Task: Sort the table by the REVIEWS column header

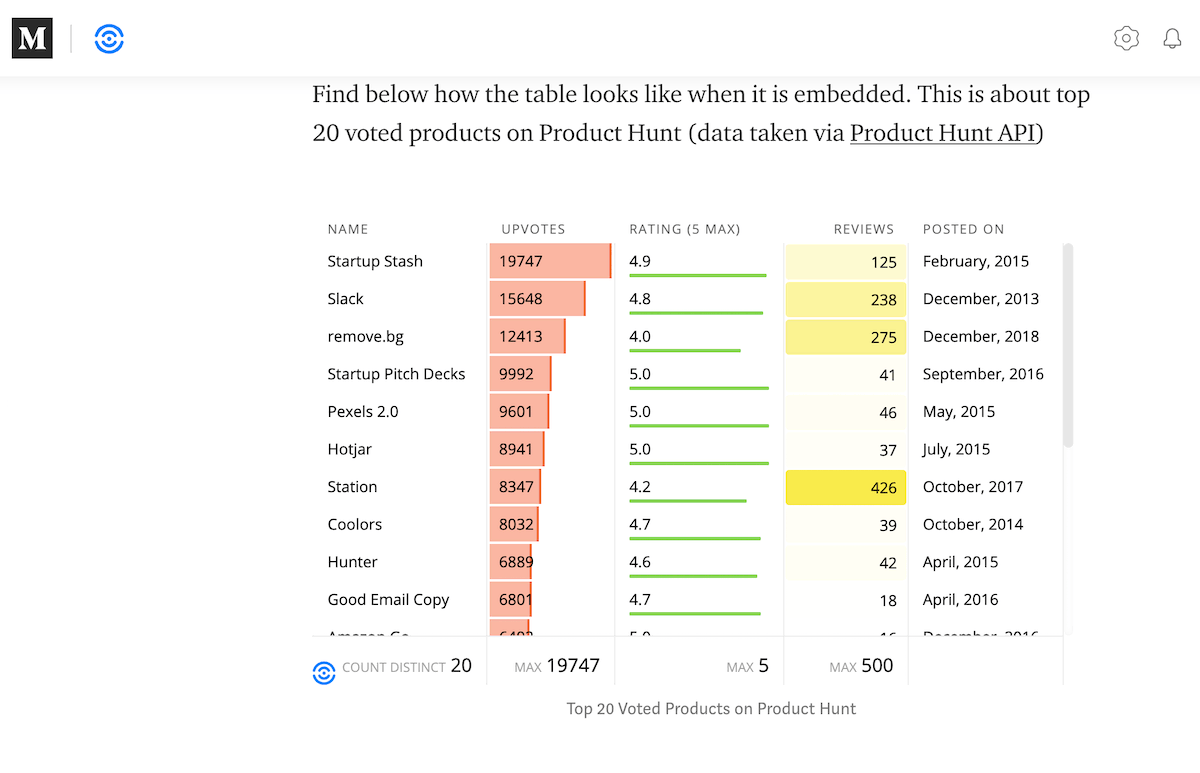Action: 863,229
